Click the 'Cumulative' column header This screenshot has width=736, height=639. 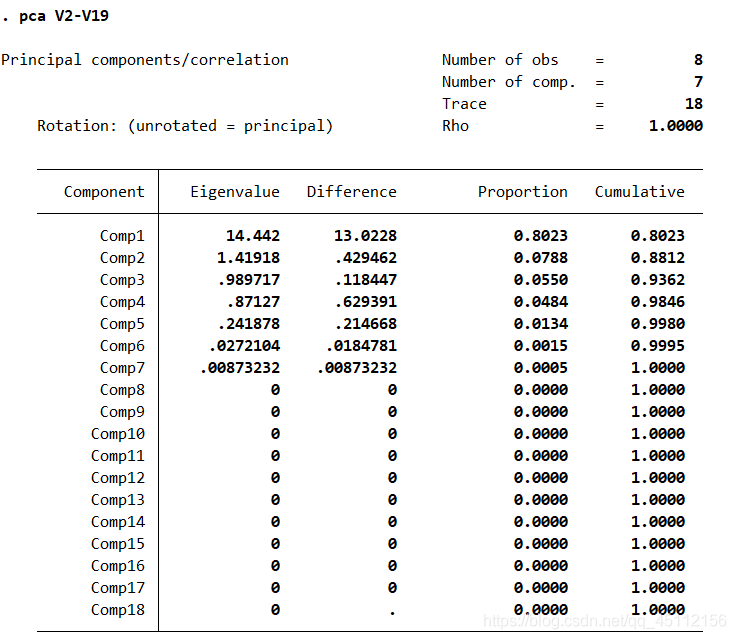[640, 192]
